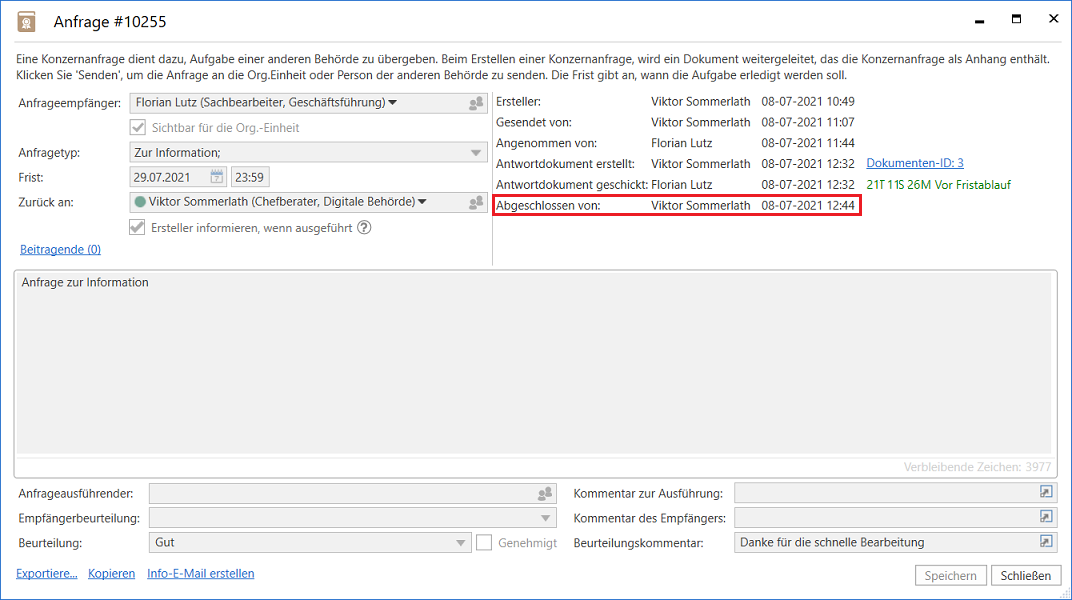This screenshot has height=600, width=1072.
Task: Click people icon in Anfrageausführender field
Action: [545, 493]
